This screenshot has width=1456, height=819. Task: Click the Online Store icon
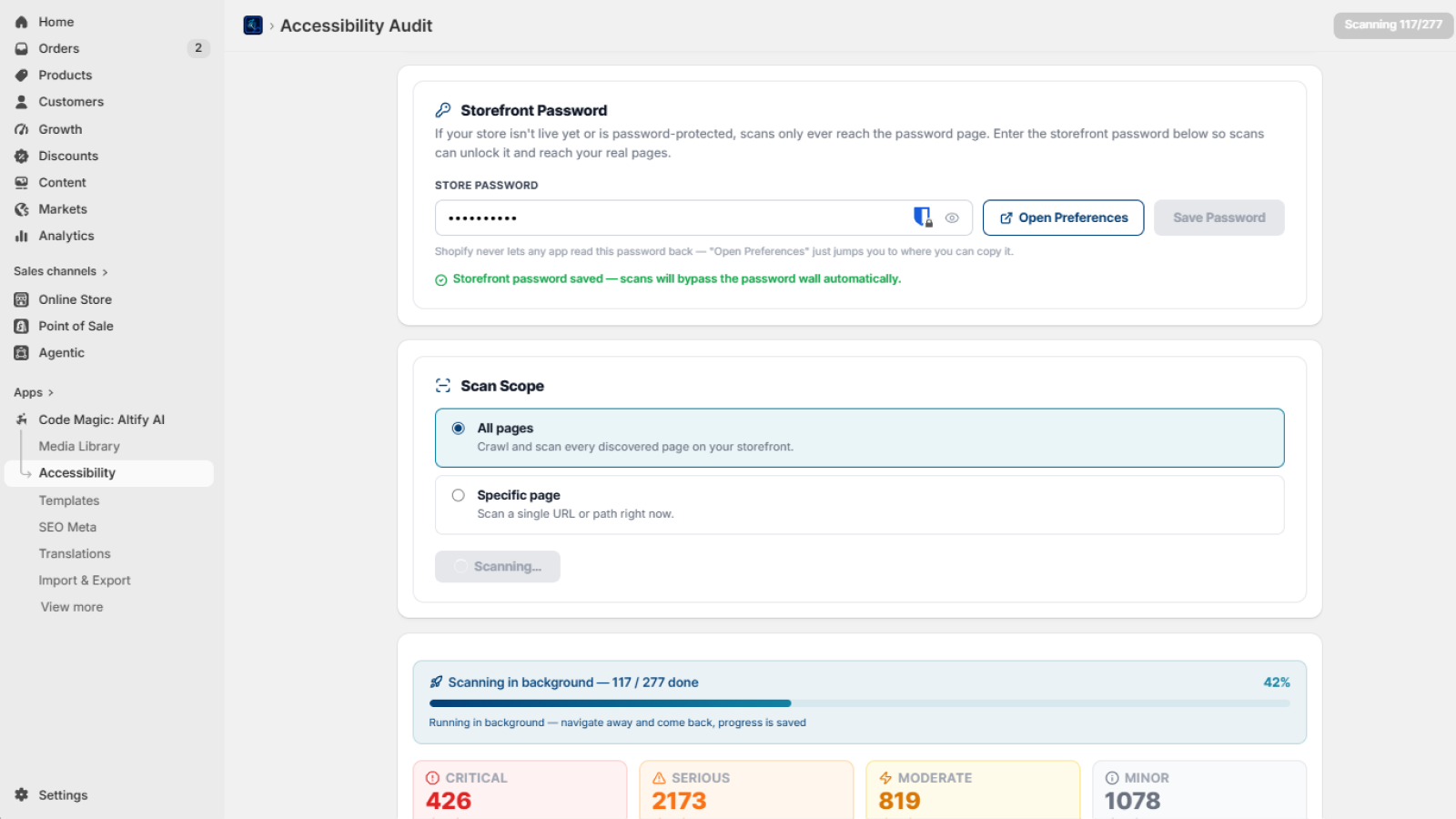click(22, 299)
